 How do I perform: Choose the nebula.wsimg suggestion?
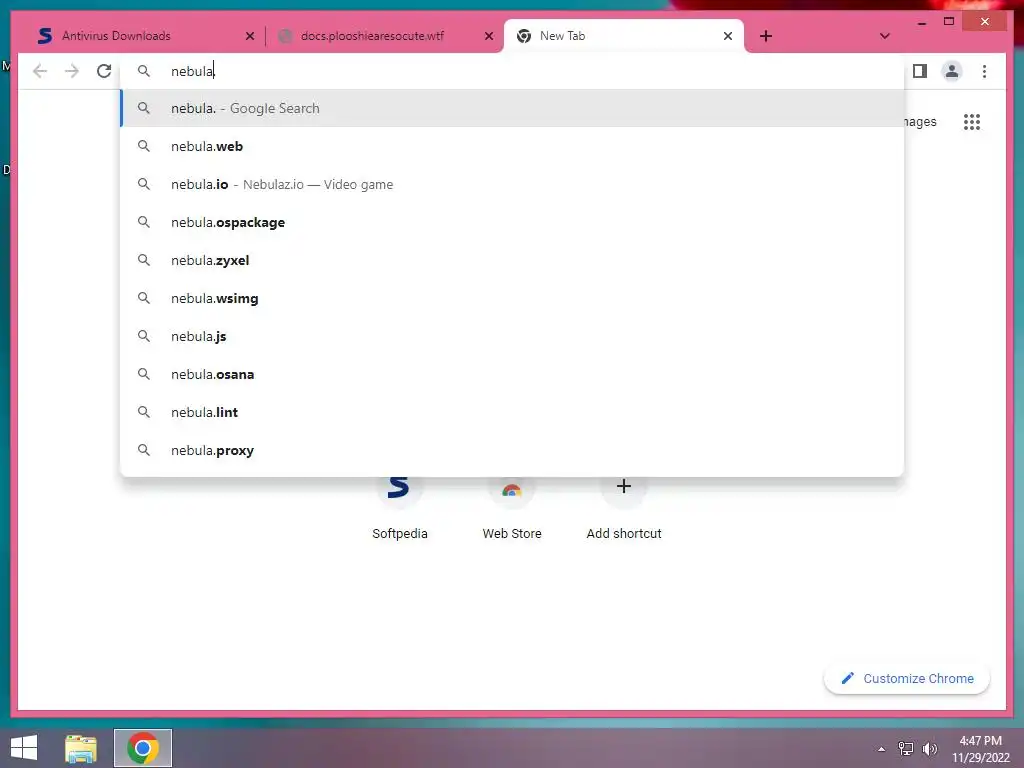[x=512, y=298]
